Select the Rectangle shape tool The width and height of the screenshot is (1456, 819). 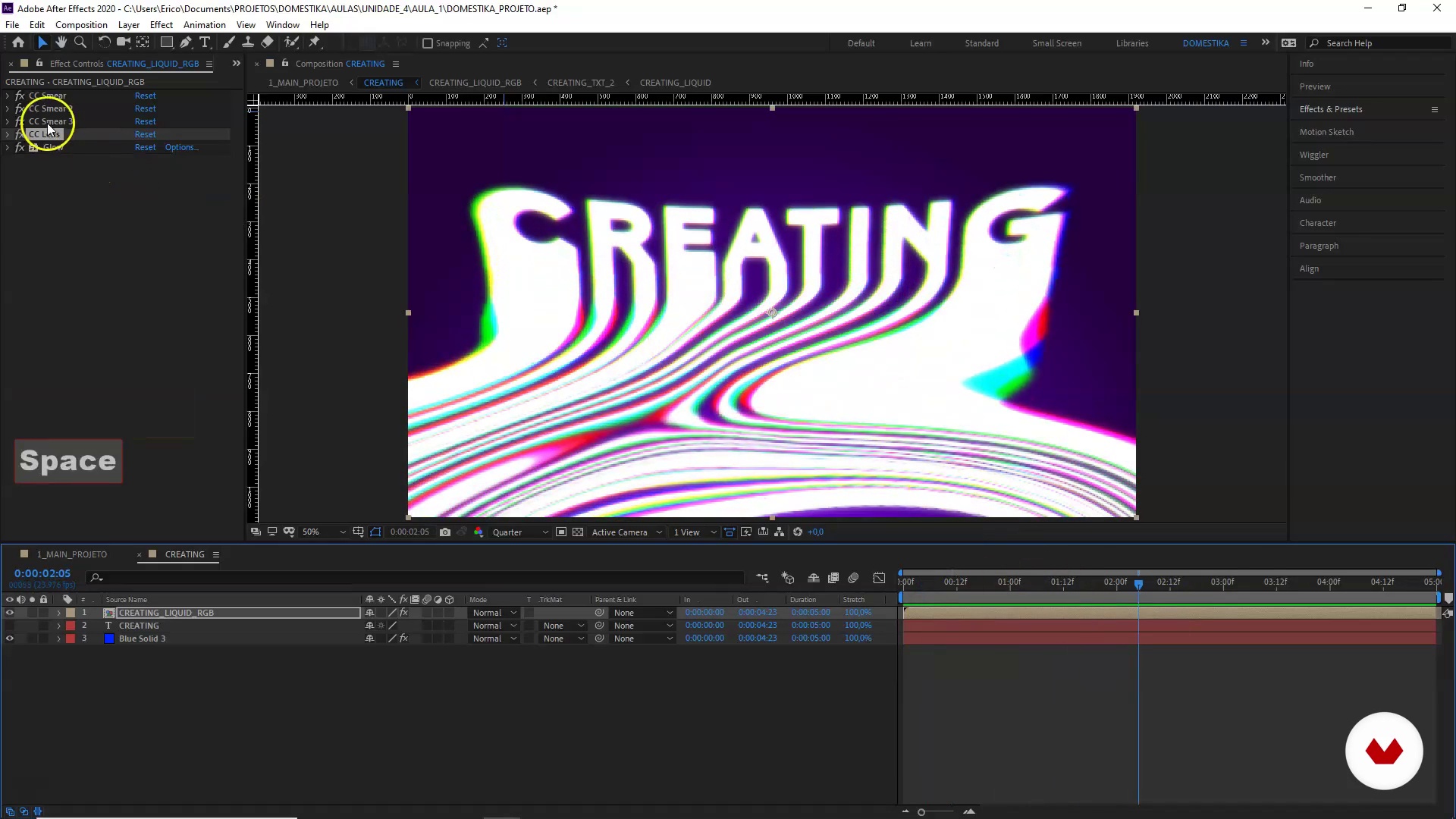tap(166, 43)
